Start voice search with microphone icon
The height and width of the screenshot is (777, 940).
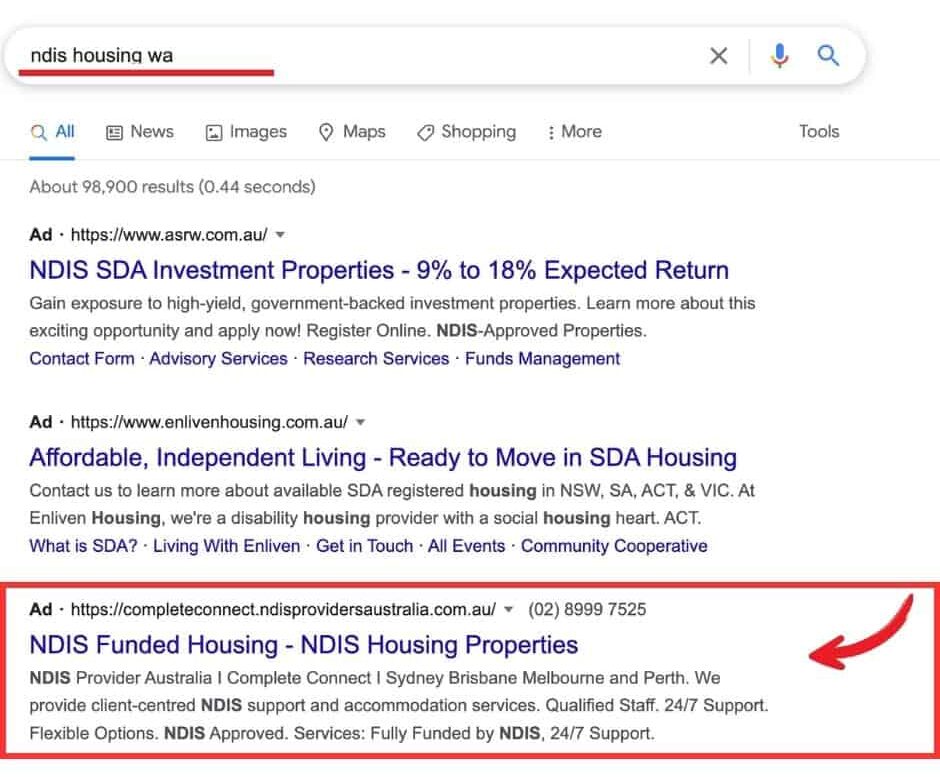point(780,56)
